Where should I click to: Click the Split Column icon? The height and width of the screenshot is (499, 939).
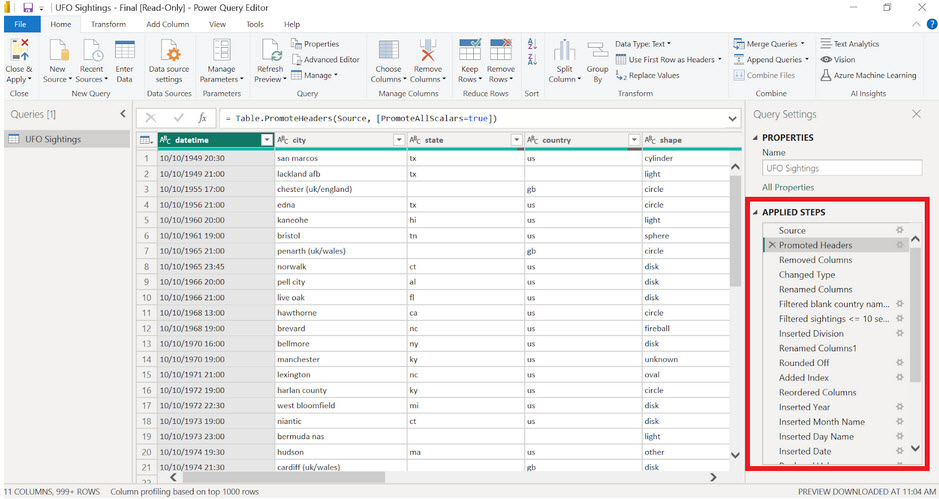[x=564, y=50]
